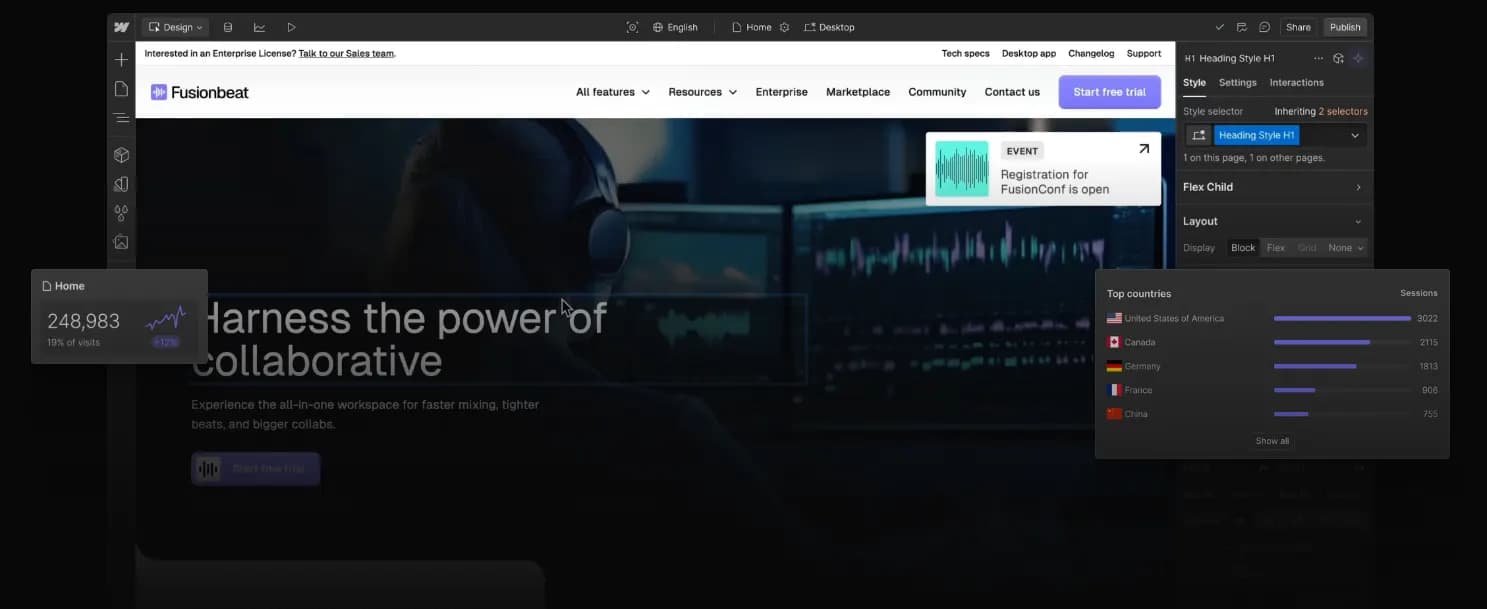The width and height of the screenshot is (1487, 609).
Task: Click the selector state icon
Action: pos(1198,135)
